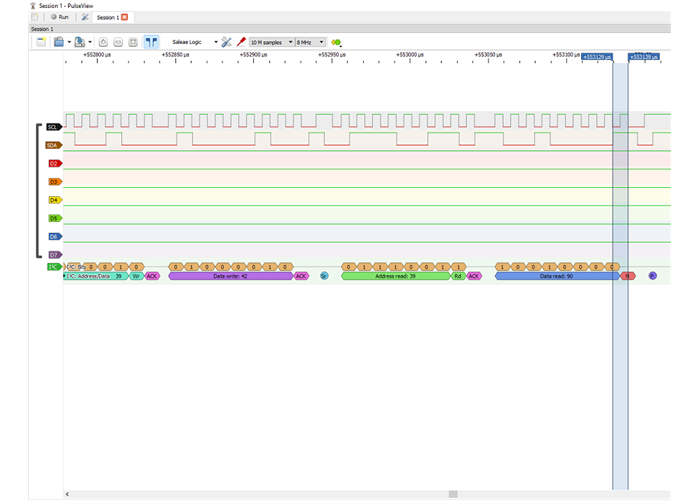Open the 10 M samples dropdown
The height and width of the screenshot is (500, 700).
tap(271, 43)
